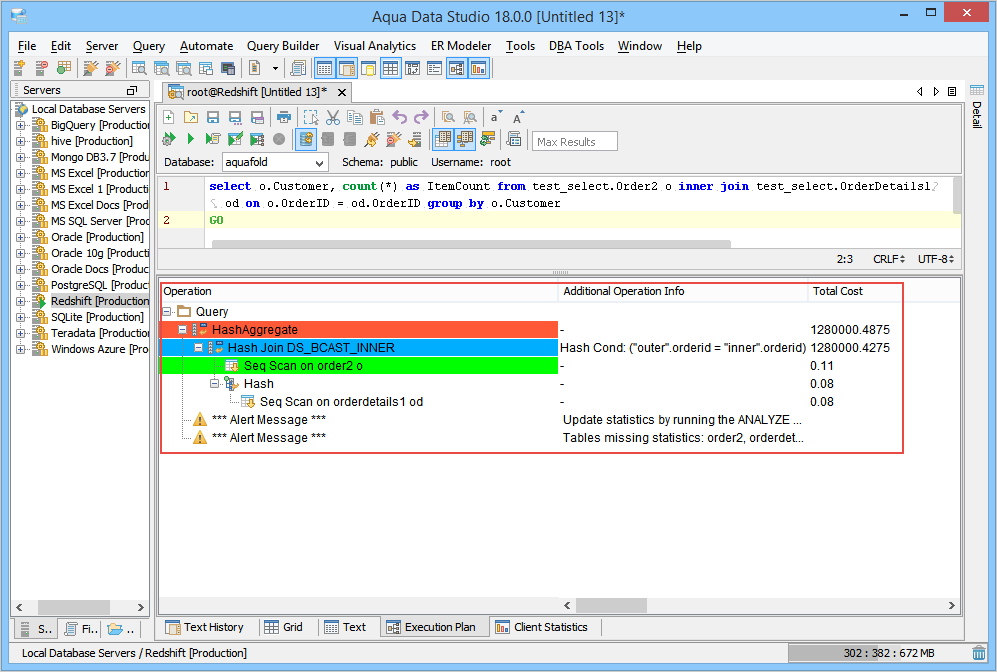The width and height of the screenshot is (997, 672).
Task: Toggle the yellow note panel icon in main toolbar
Action: 368,68
